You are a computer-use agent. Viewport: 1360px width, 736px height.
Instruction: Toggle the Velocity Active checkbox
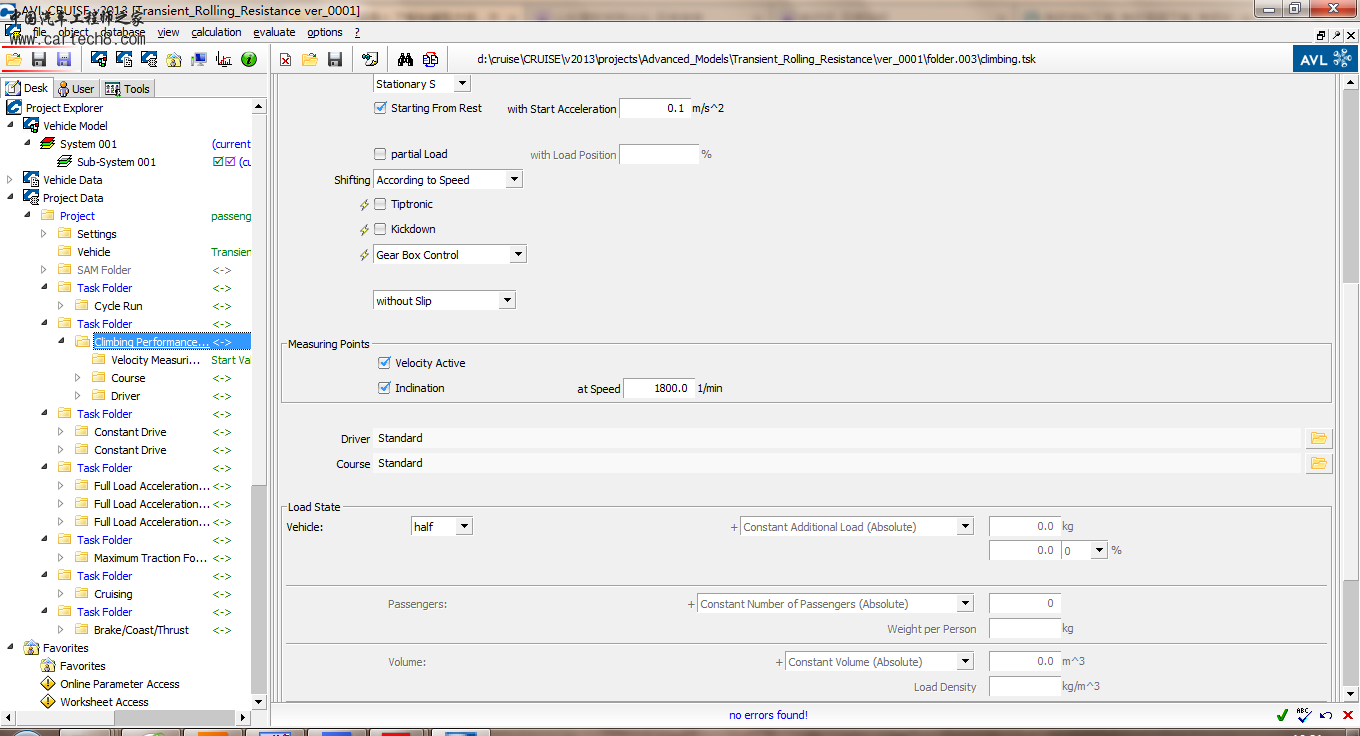(384, 363)
